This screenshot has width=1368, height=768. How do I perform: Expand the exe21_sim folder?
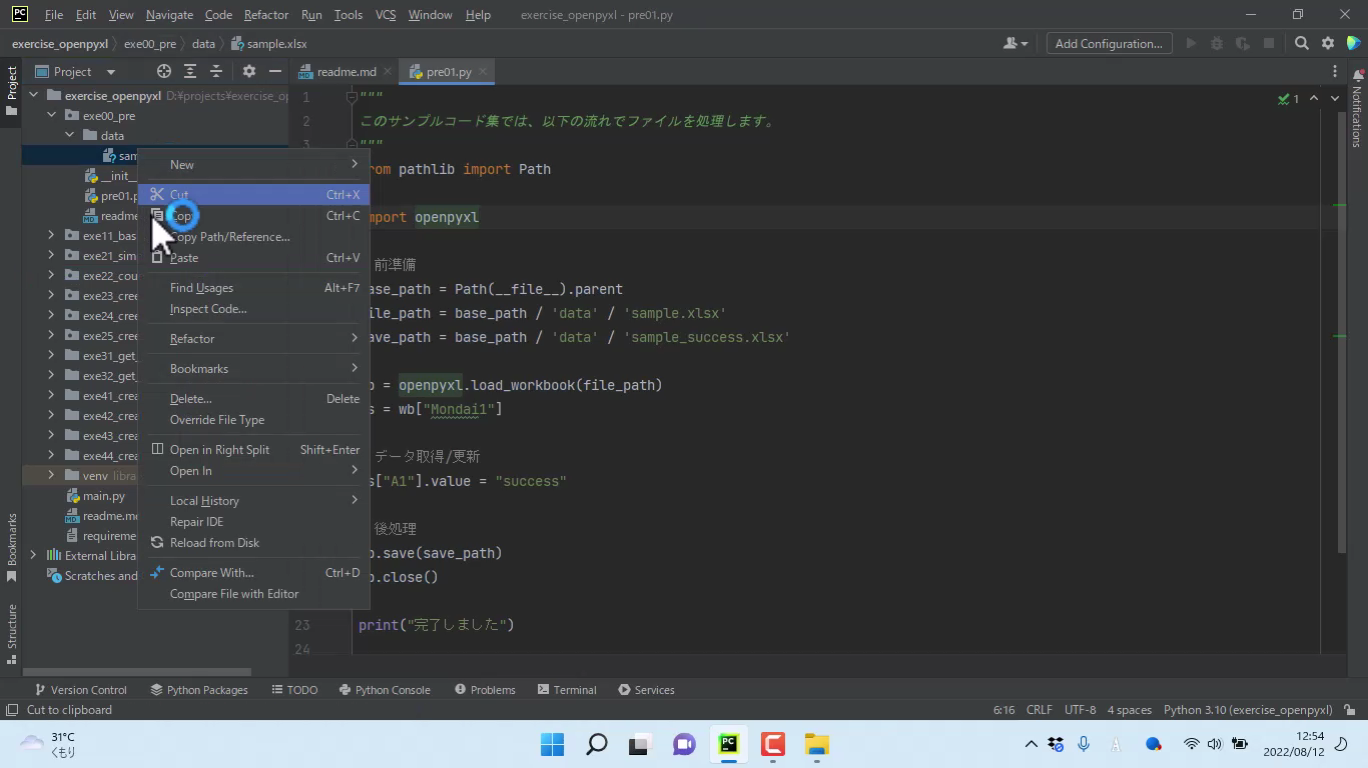pos(51,255)
